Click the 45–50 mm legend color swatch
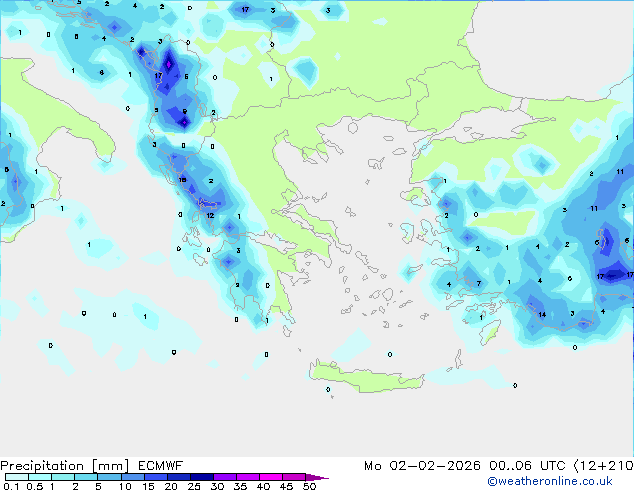 click(x=294, y=477)
